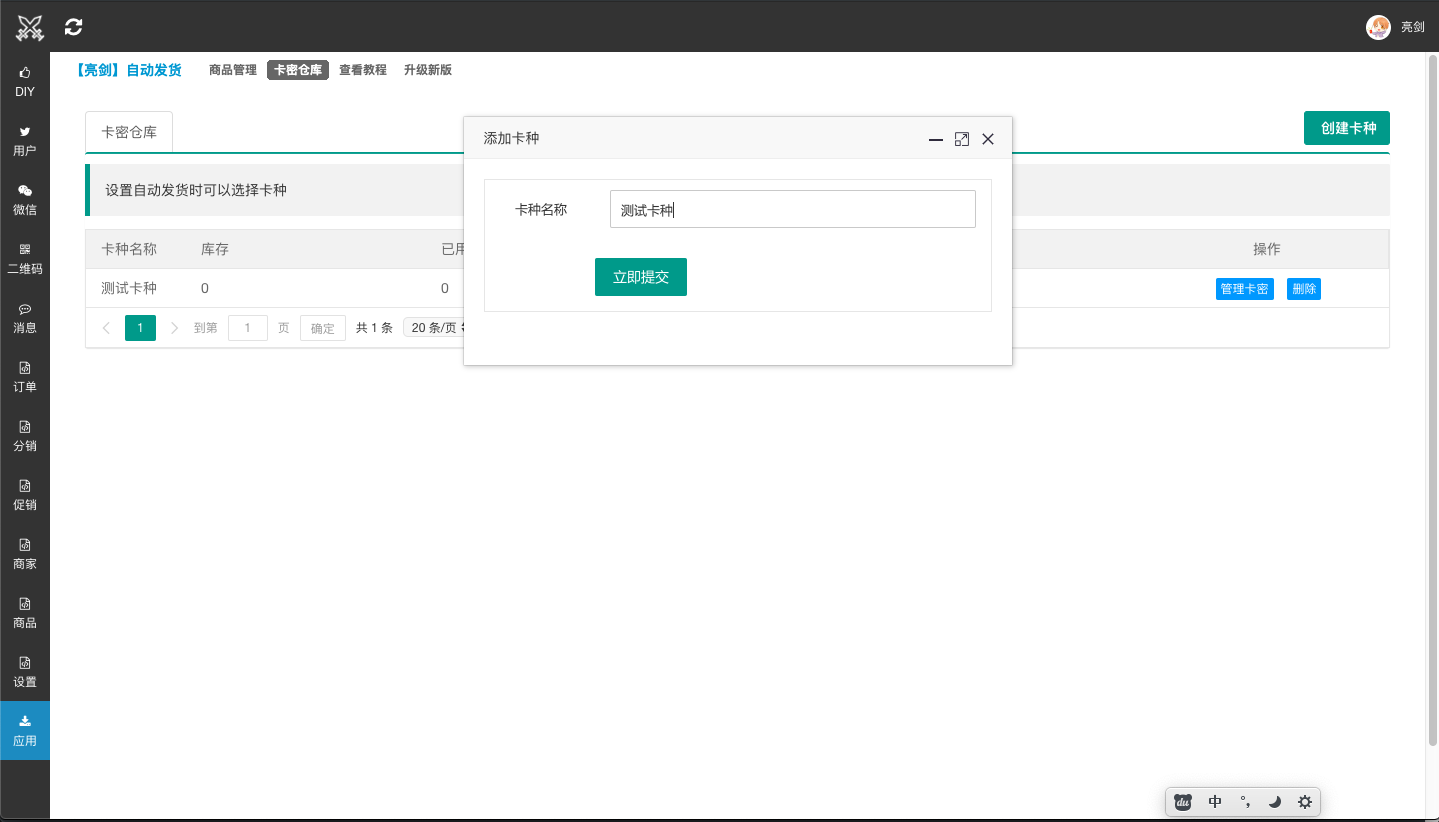Click the 操作 column header
Image resolution: width=1439 pixels, height=822 pixels.
pos(1267,249)
